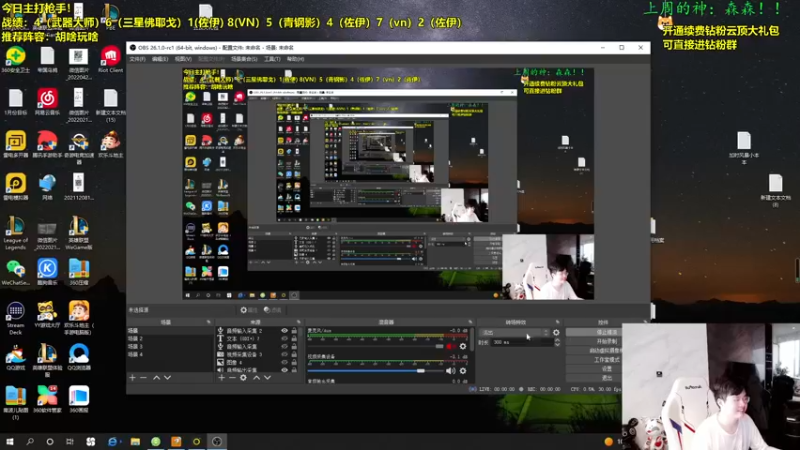
Task: Toggle the lock on 音频输入采集 2 source
Action: click(x=294, y=331)
